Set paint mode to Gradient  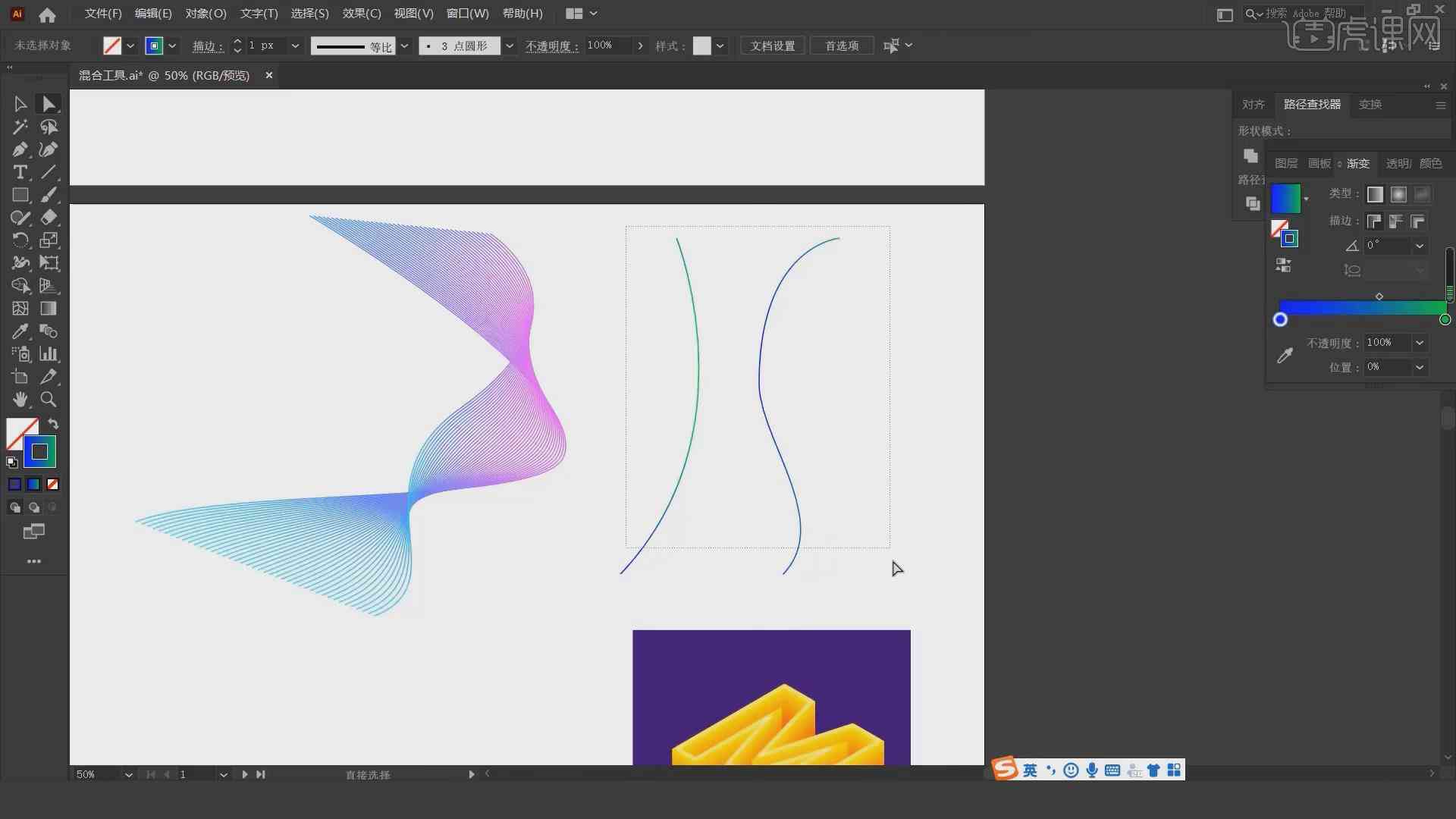pos(33,485)
